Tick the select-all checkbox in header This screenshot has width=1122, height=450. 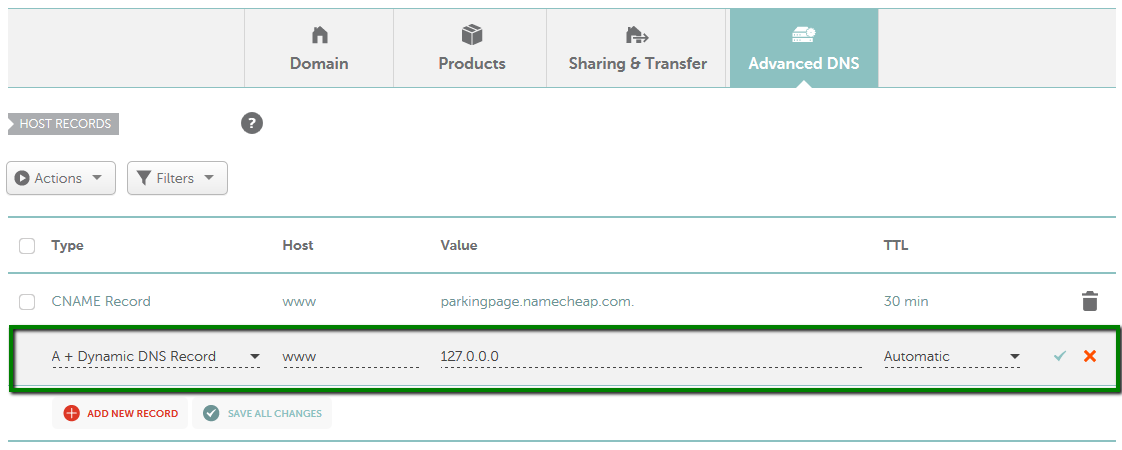coord(27,246)
